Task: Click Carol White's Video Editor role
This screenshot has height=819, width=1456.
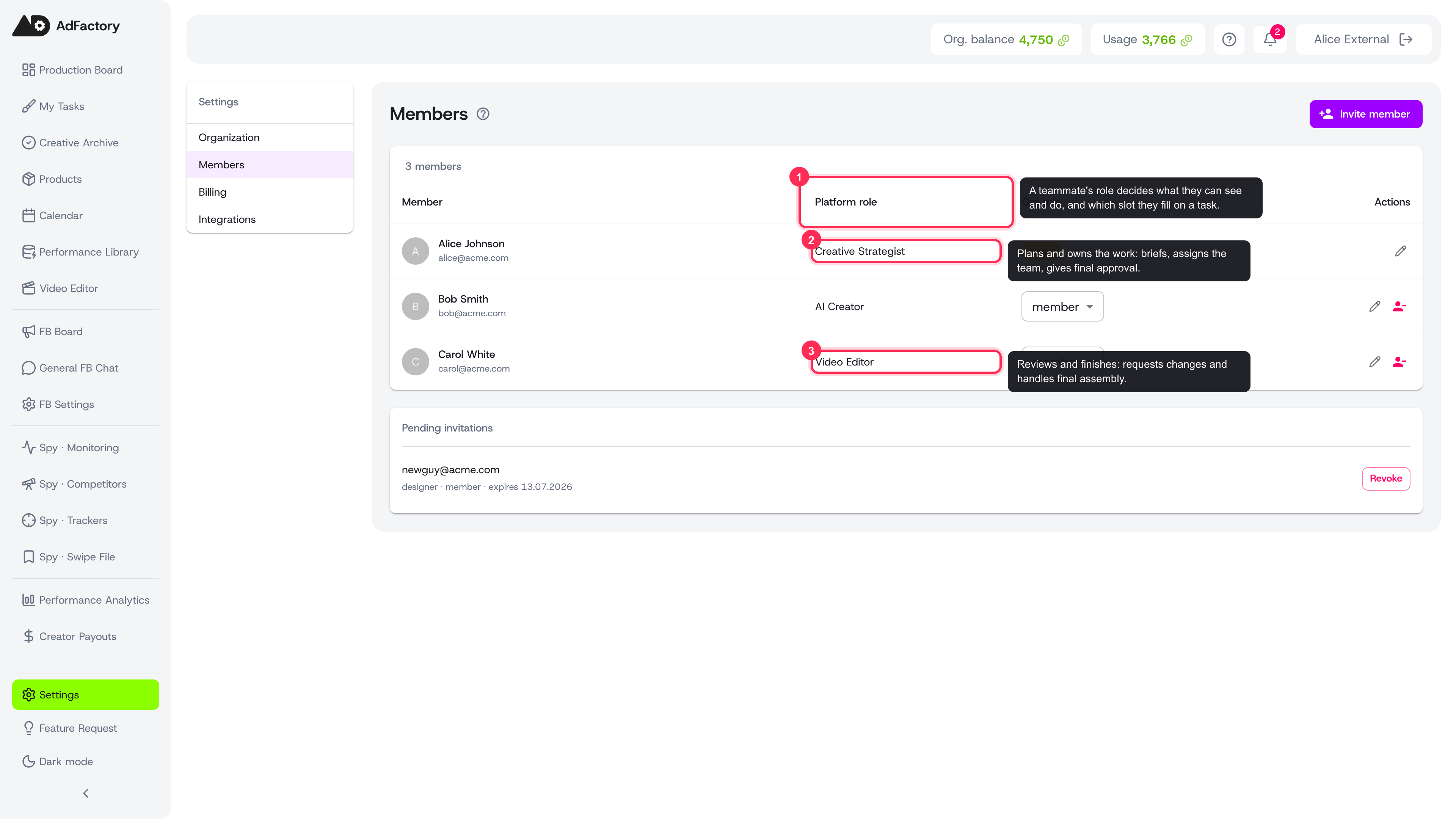Action: 844,362
